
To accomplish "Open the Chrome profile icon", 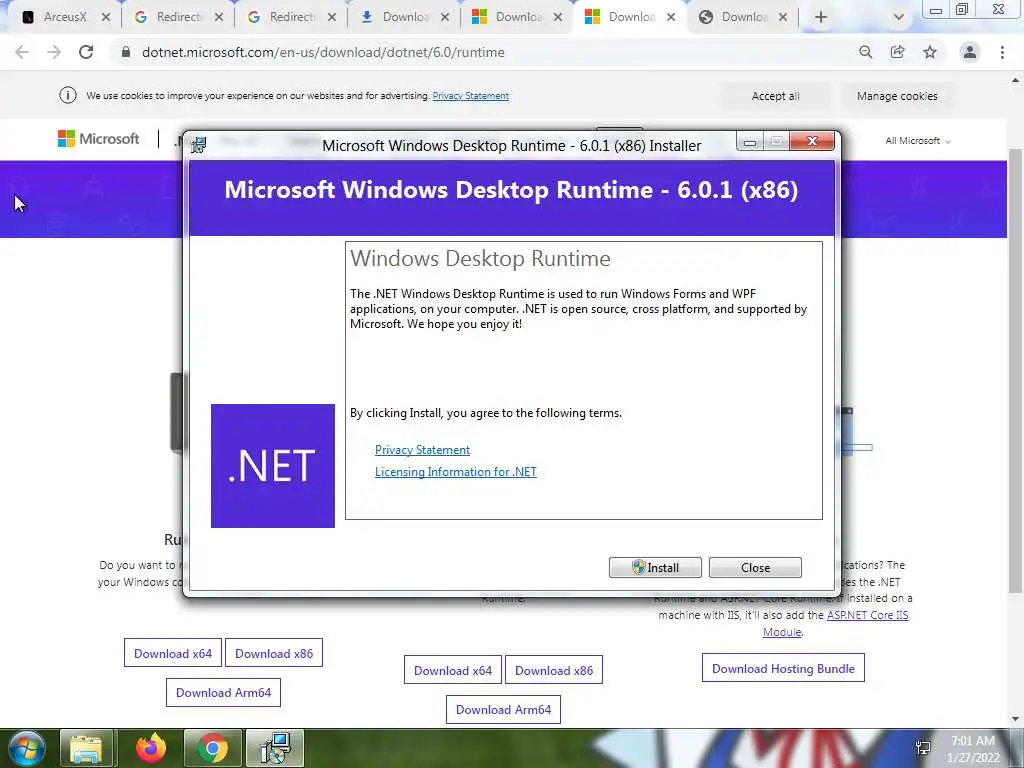I will tap(970, 52).
